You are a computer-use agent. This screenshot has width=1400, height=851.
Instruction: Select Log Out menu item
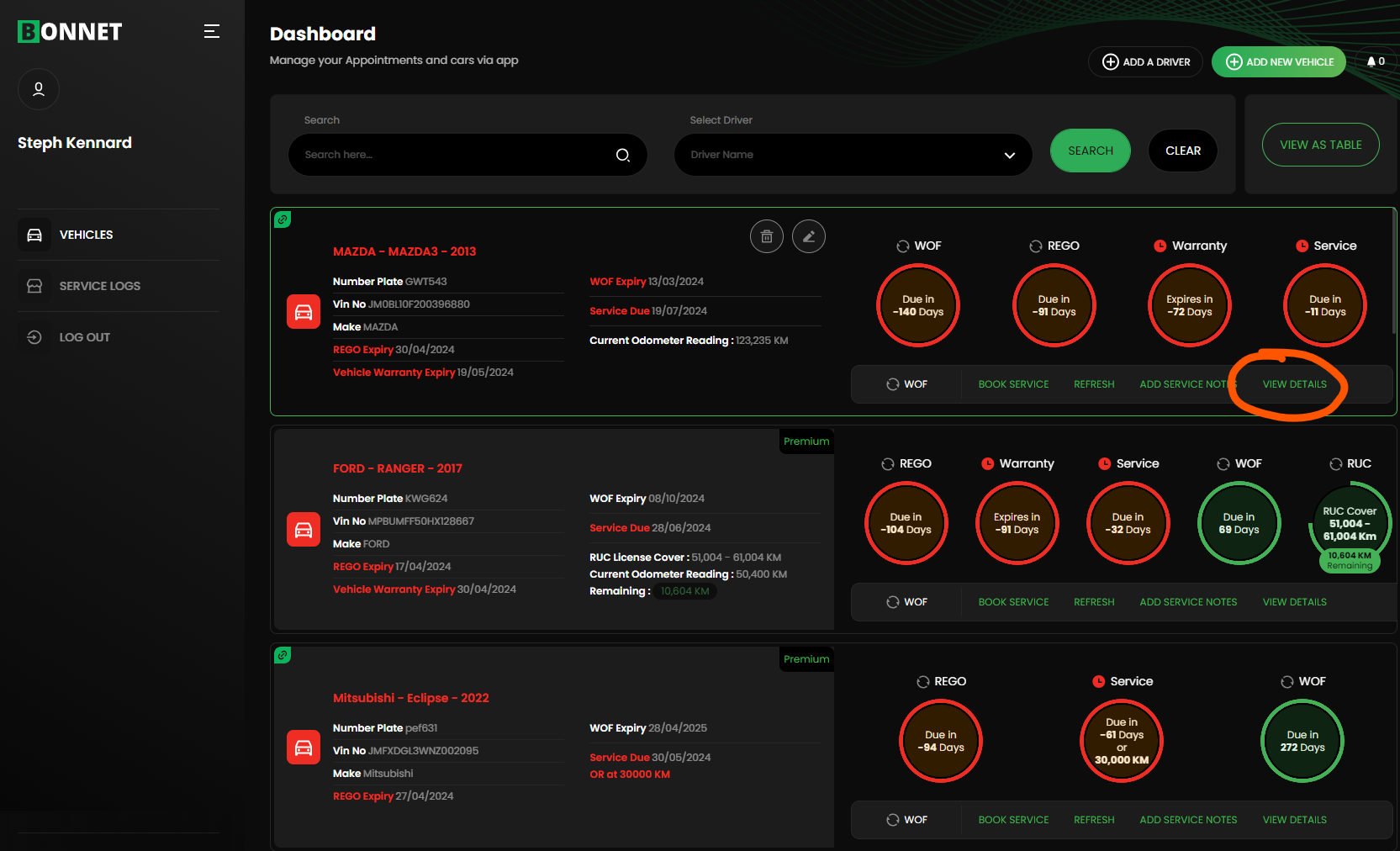(119, 337)
